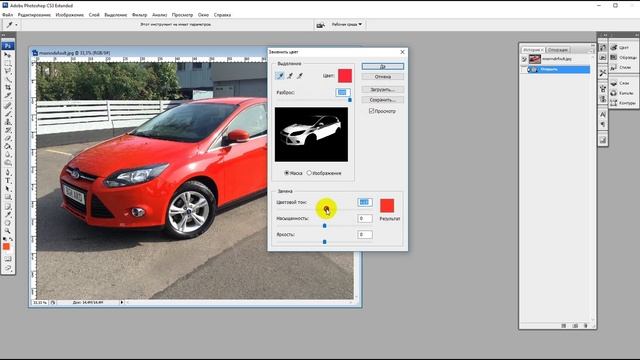Open the Редактирование menu

pos(34,15)
